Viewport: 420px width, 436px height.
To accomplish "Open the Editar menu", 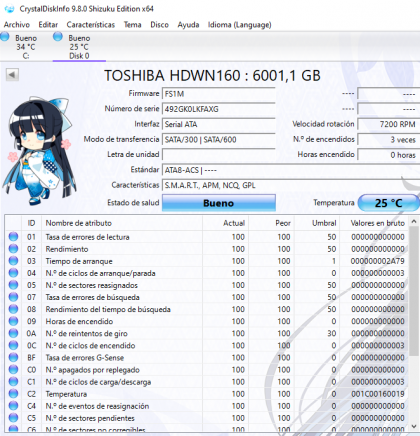I will [x=48, y=25].
